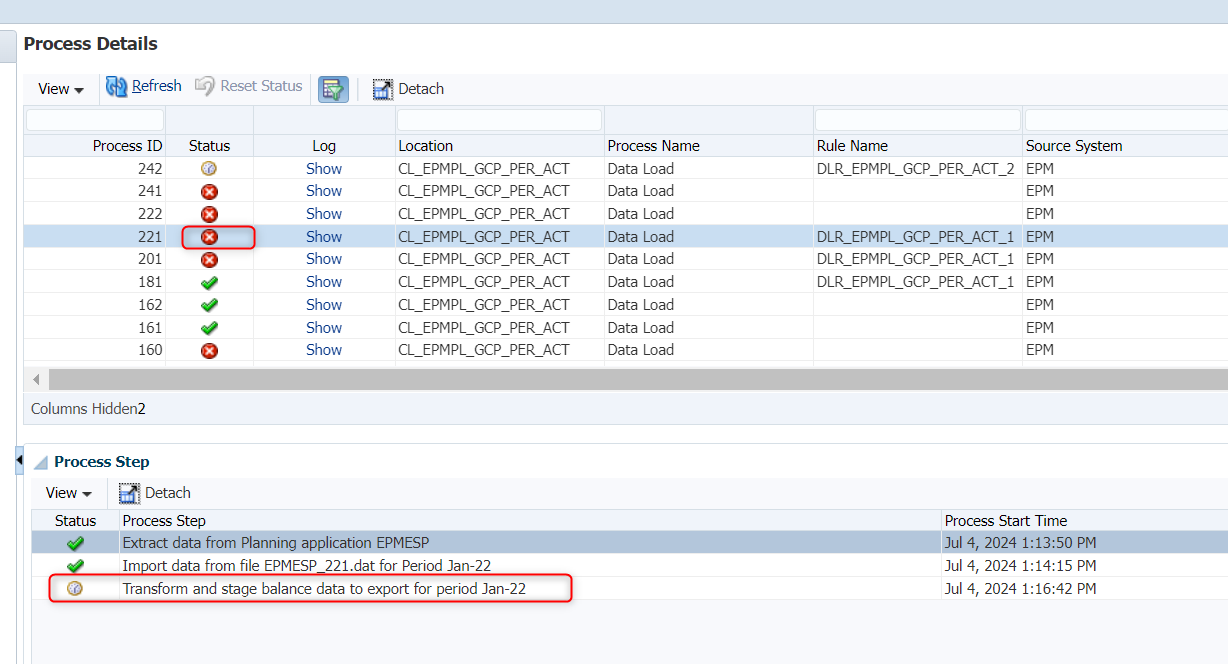Select Location cell for process 160
The height and width of the screenshot is (664, 1228).
coord(484,350)
